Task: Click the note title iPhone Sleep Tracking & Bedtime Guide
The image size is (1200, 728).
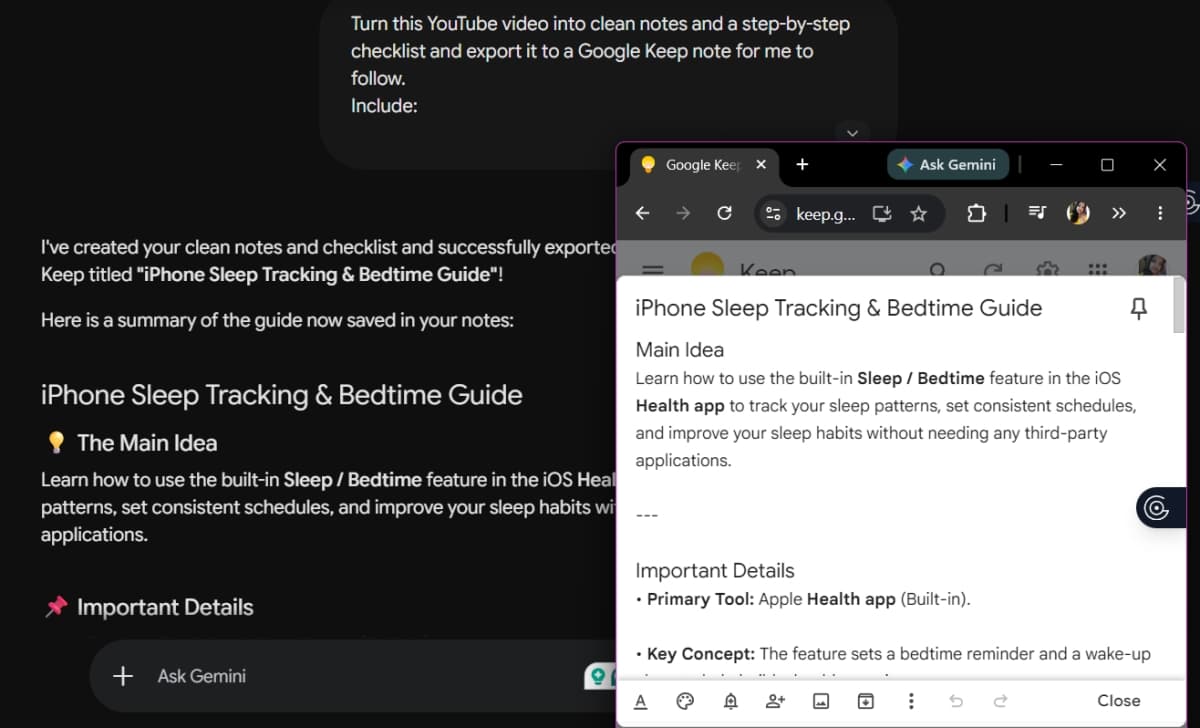Action: pos(839,308)
